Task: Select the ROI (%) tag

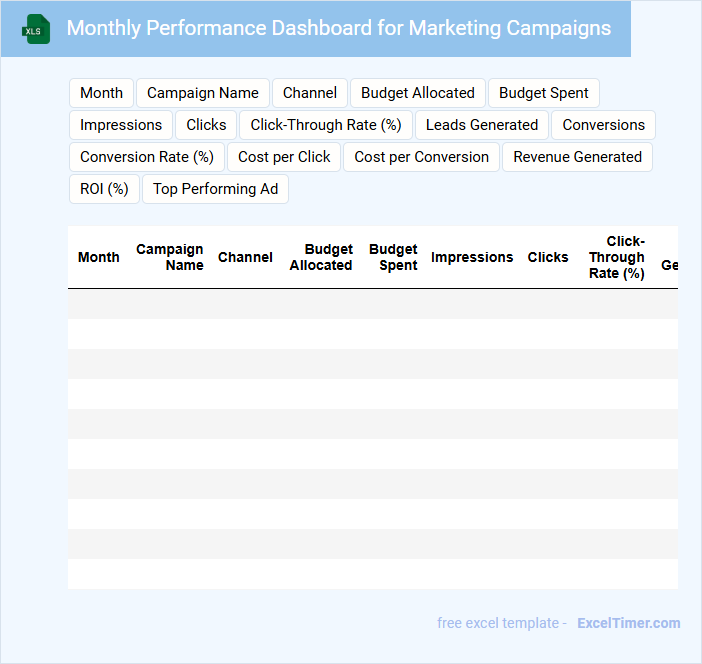Action: coord(104,189)
